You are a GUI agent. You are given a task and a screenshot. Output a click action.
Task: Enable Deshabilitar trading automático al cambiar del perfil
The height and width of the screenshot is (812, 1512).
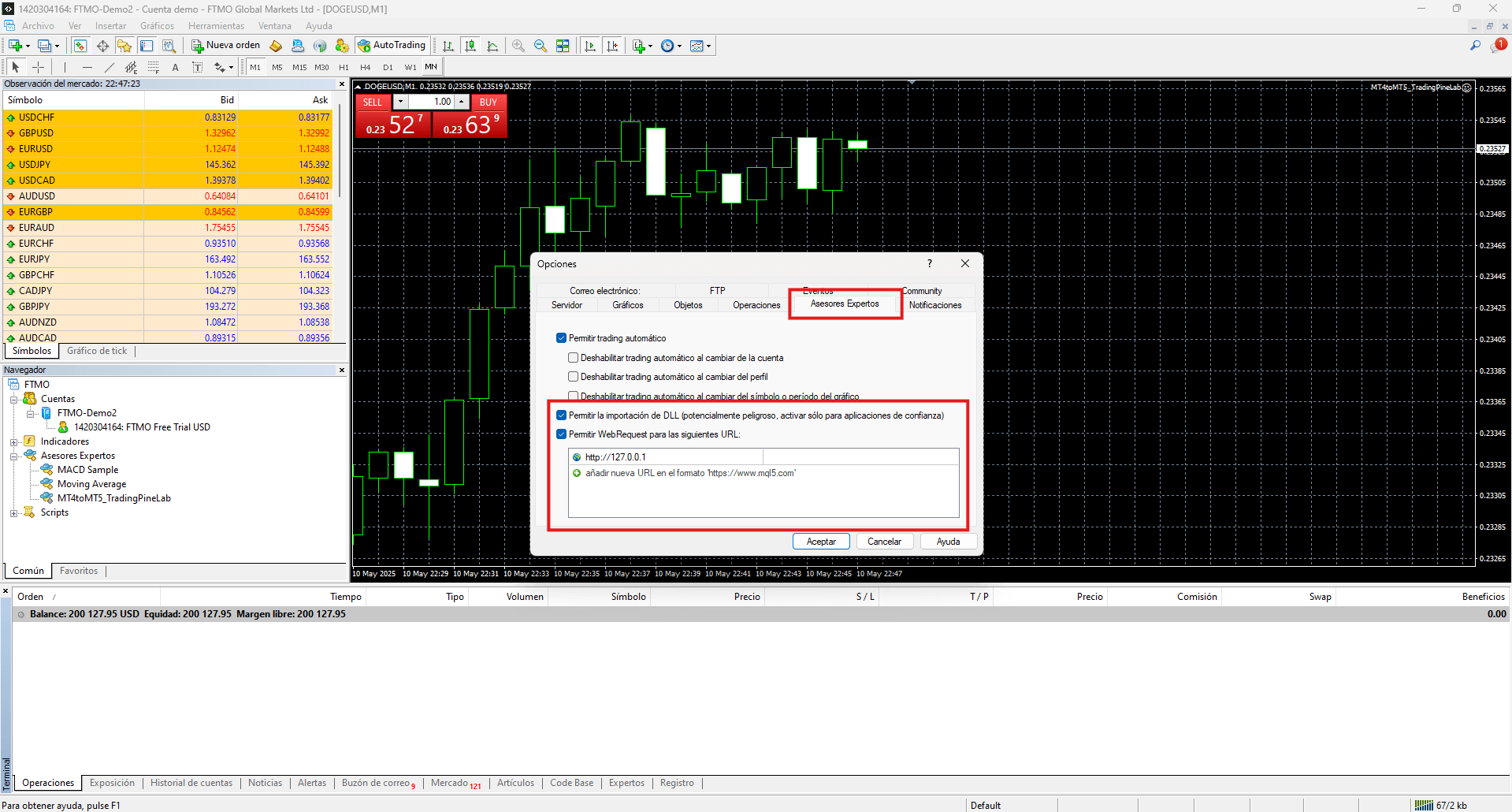click(573, 377)
